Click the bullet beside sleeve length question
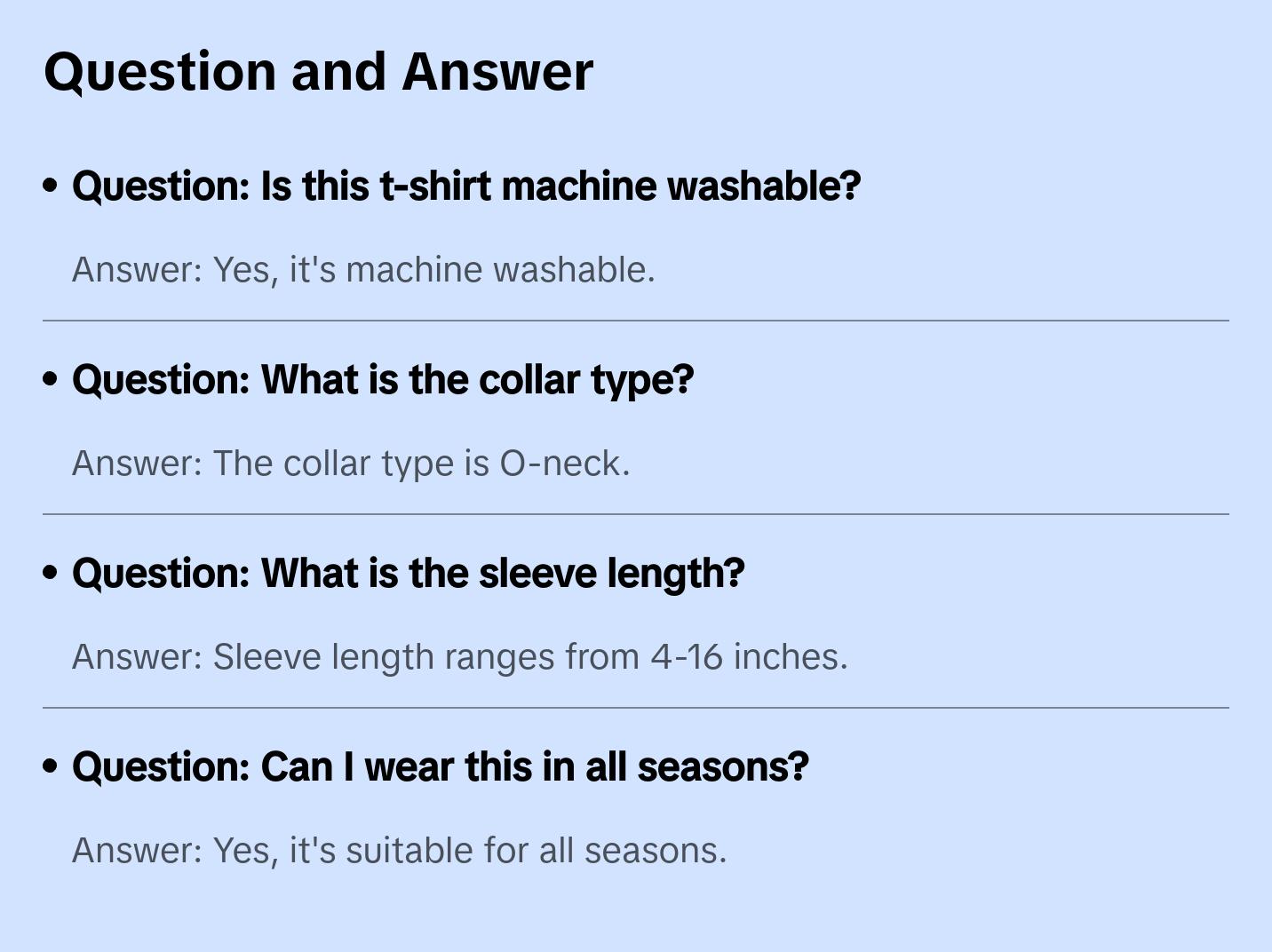Screen dimensions: 1272x952 tap(51, 573)
